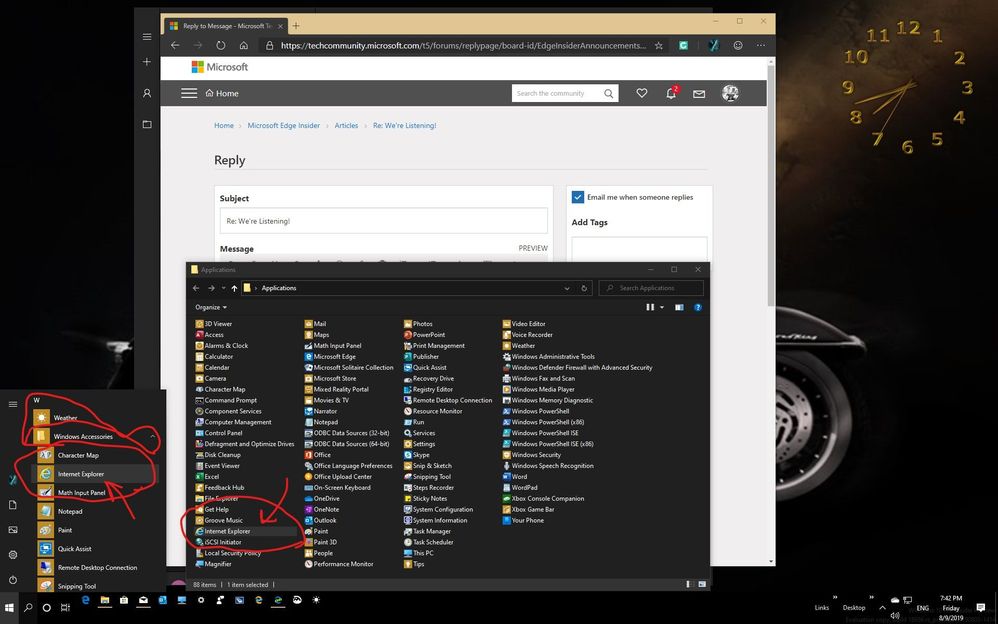Go back using Edge's back arrow
Screen dimensions: 998x624
(x=175, y=45)
